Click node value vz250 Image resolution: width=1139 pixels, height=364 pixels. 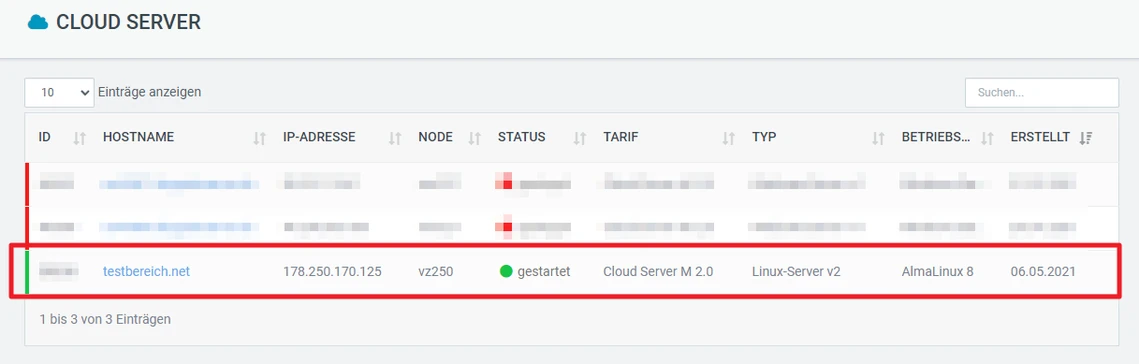point(435,272)
